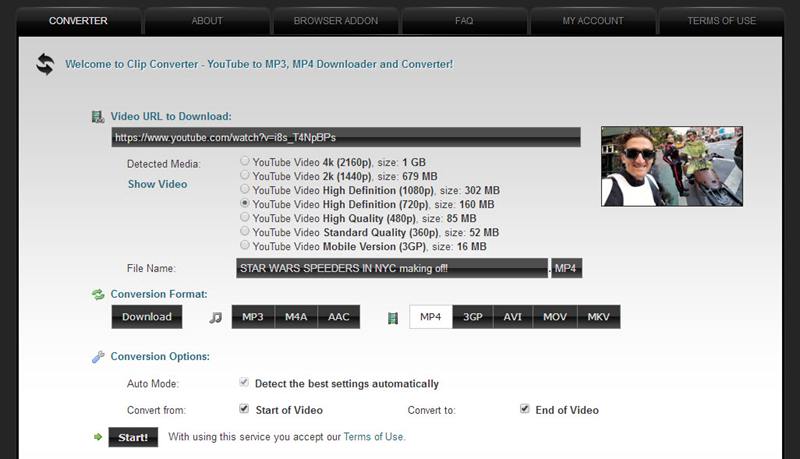The height and width of the screenshot is (459, 800).
Task: Click the film strip icon beside Video URL
Action: [97, 117]
